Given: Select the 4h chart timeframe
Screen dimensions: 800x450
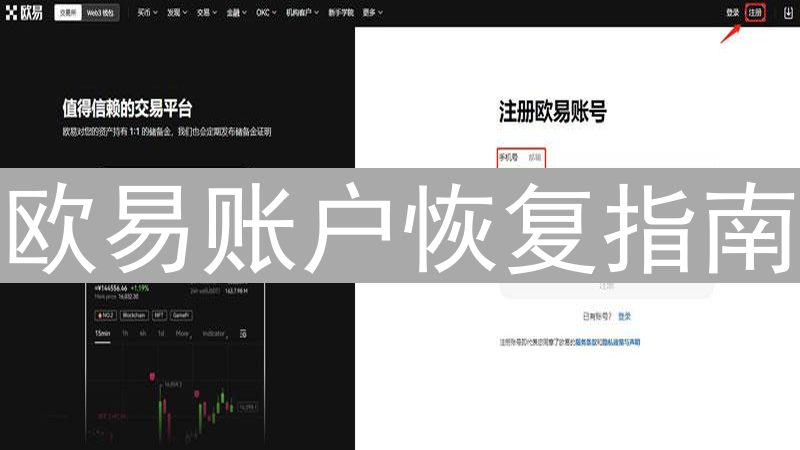Looking at the screenshot, I should tap(143, 334).
